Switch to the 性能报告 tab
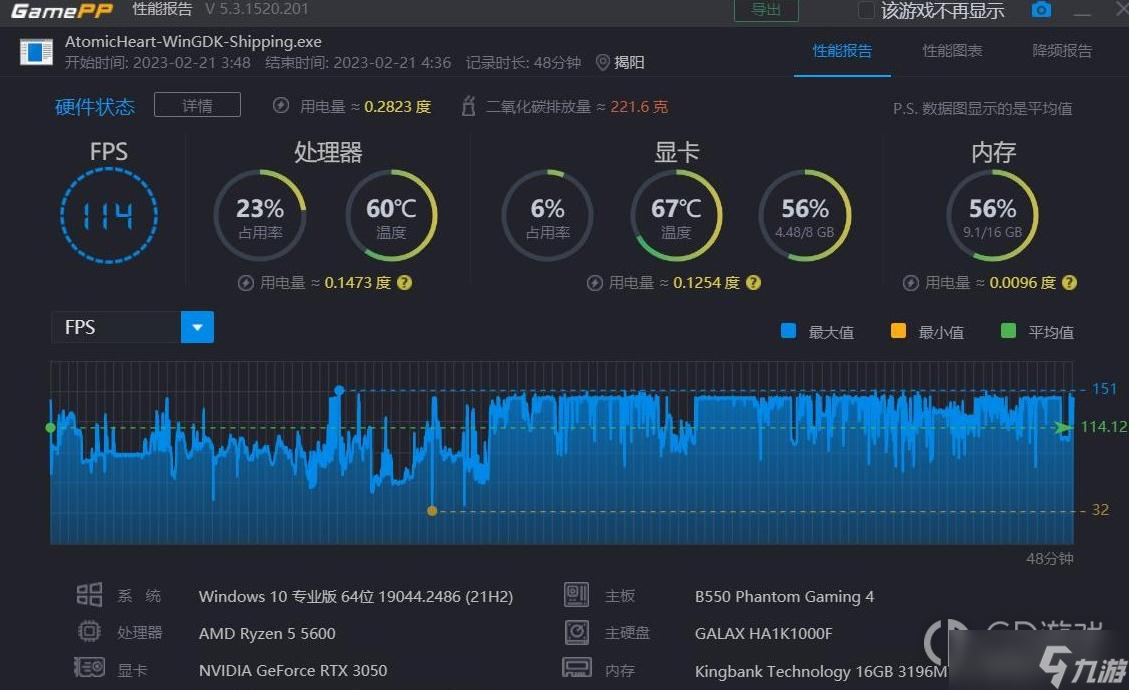This screenshot has width=1129, height=690. click(842, 50)
